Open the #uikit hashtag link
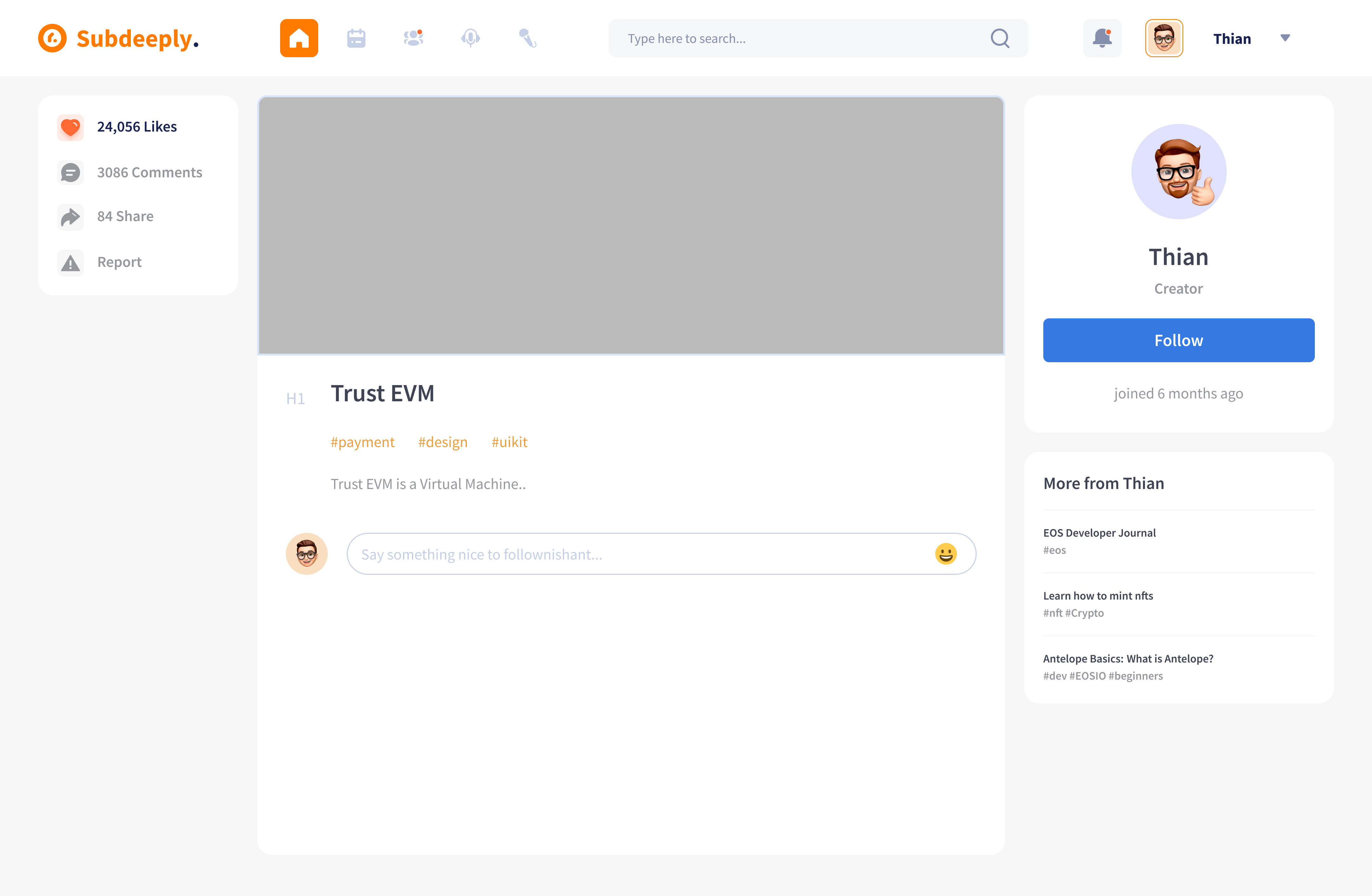The image size is (1372, 896). [509, 442]
